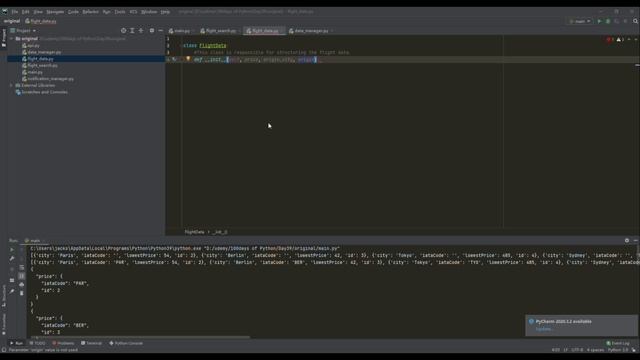Screen dimensions: 640x360
Task: Open the Tools menu
Action: (x=120, y=12)
